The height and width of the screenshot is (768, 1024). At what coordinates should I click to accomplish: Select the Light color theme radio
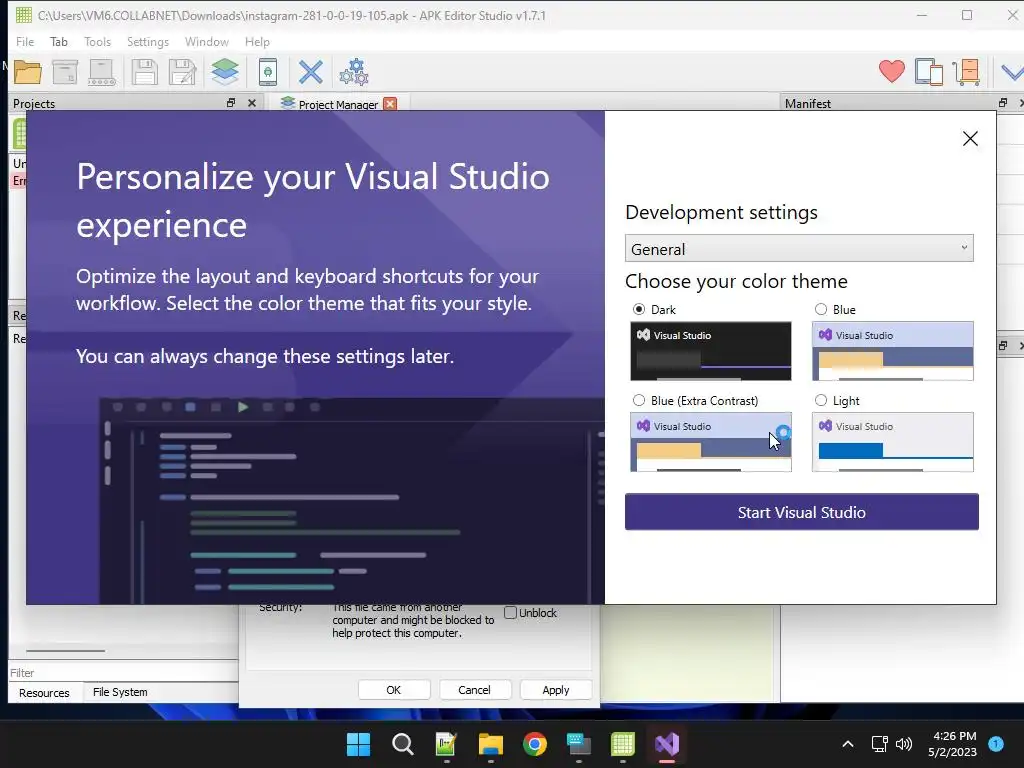(821, 400)
